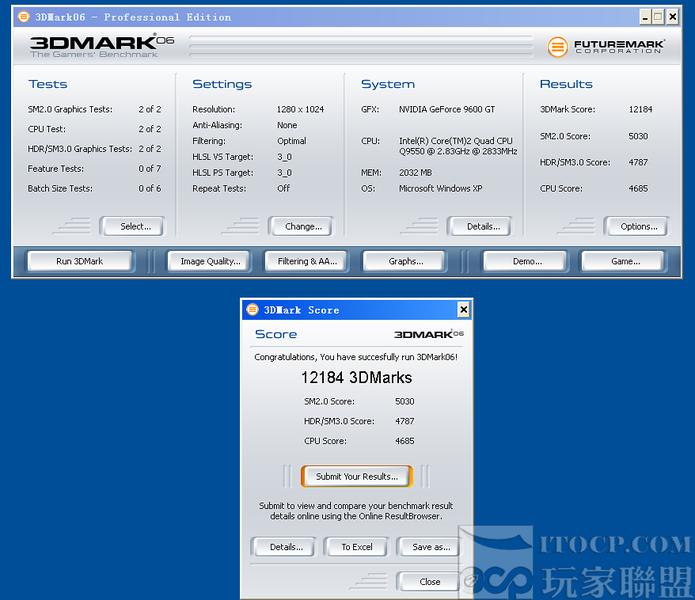Click the Results section heading

coord(566,84)
